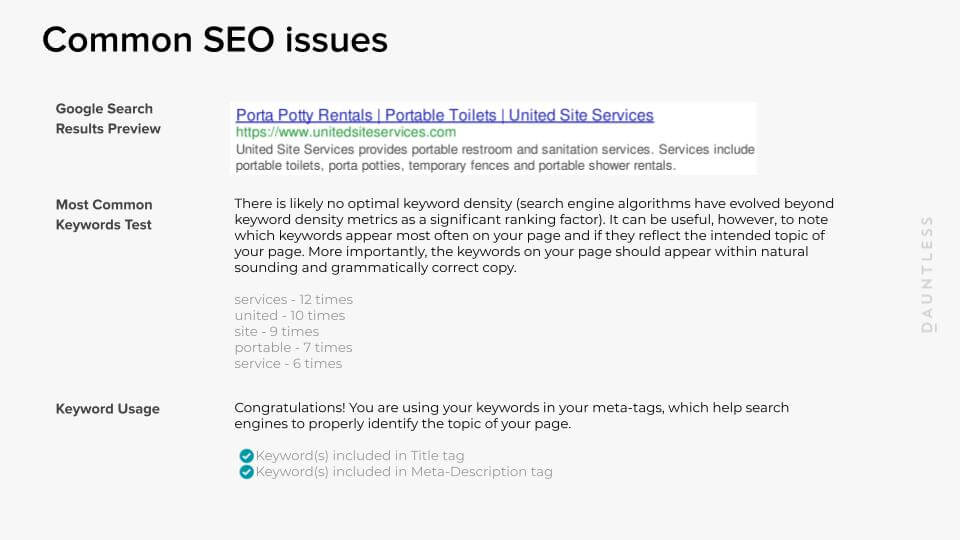Image resolution: width=960 pixels, height=540 pixels.
Task: Click 'Keyword(s) included in Title tag' text
Action: (360, 456)
